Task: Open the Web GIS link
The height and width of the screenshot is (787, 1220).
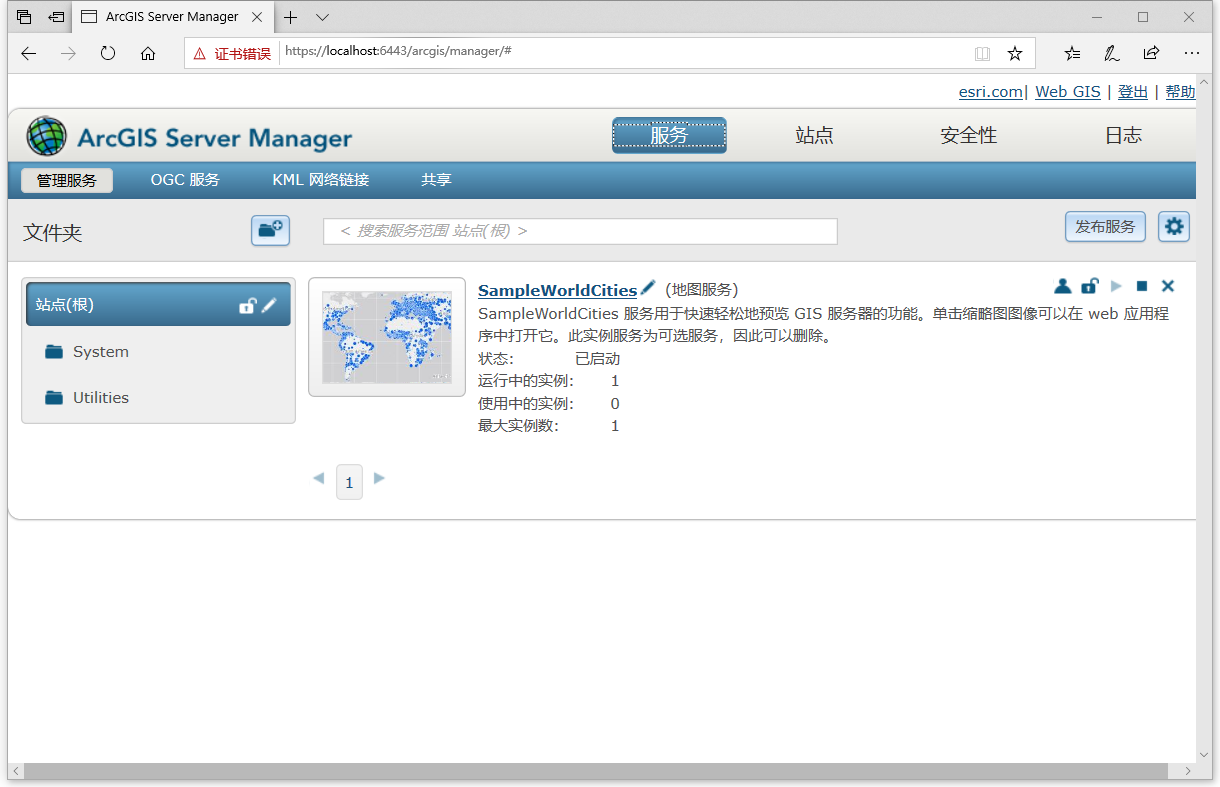Action: [1068, 92]
